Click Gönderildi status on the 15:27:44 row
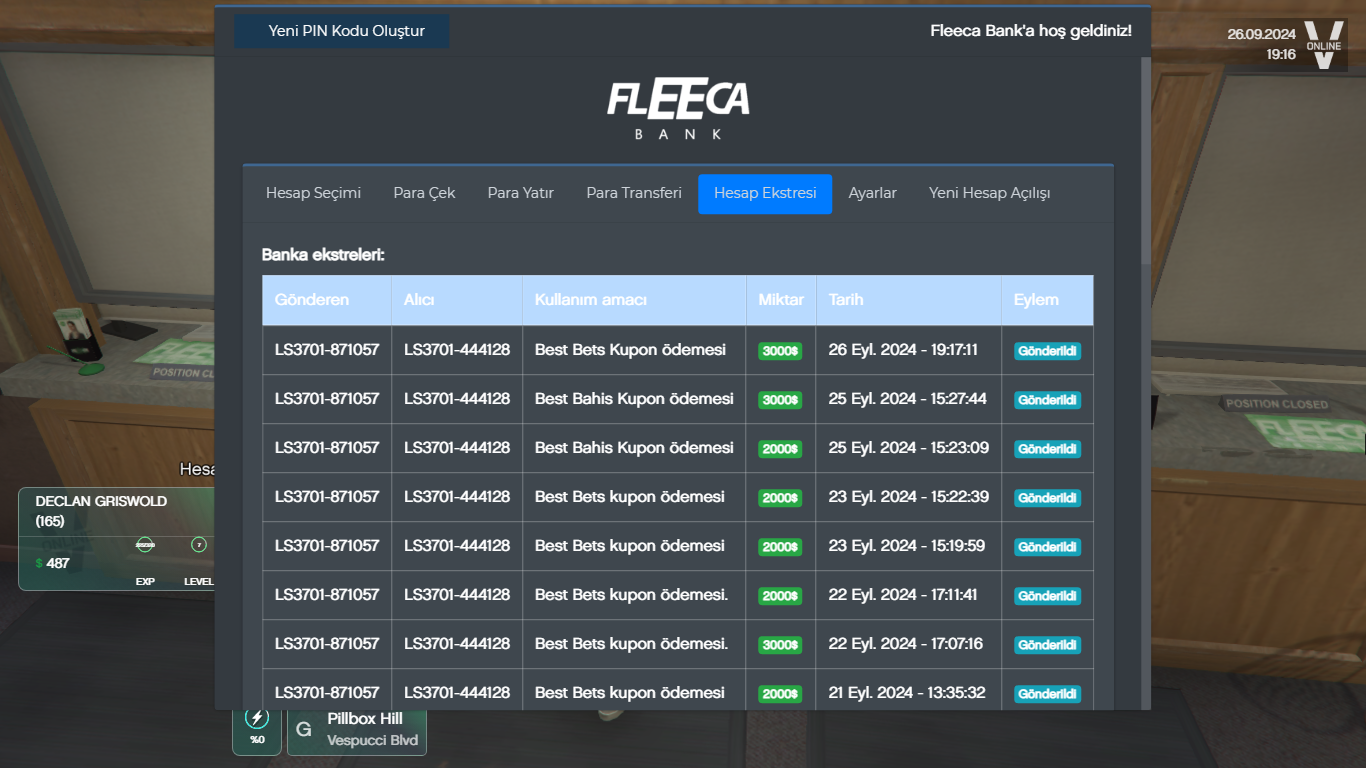 click(x=1047, y=400)
